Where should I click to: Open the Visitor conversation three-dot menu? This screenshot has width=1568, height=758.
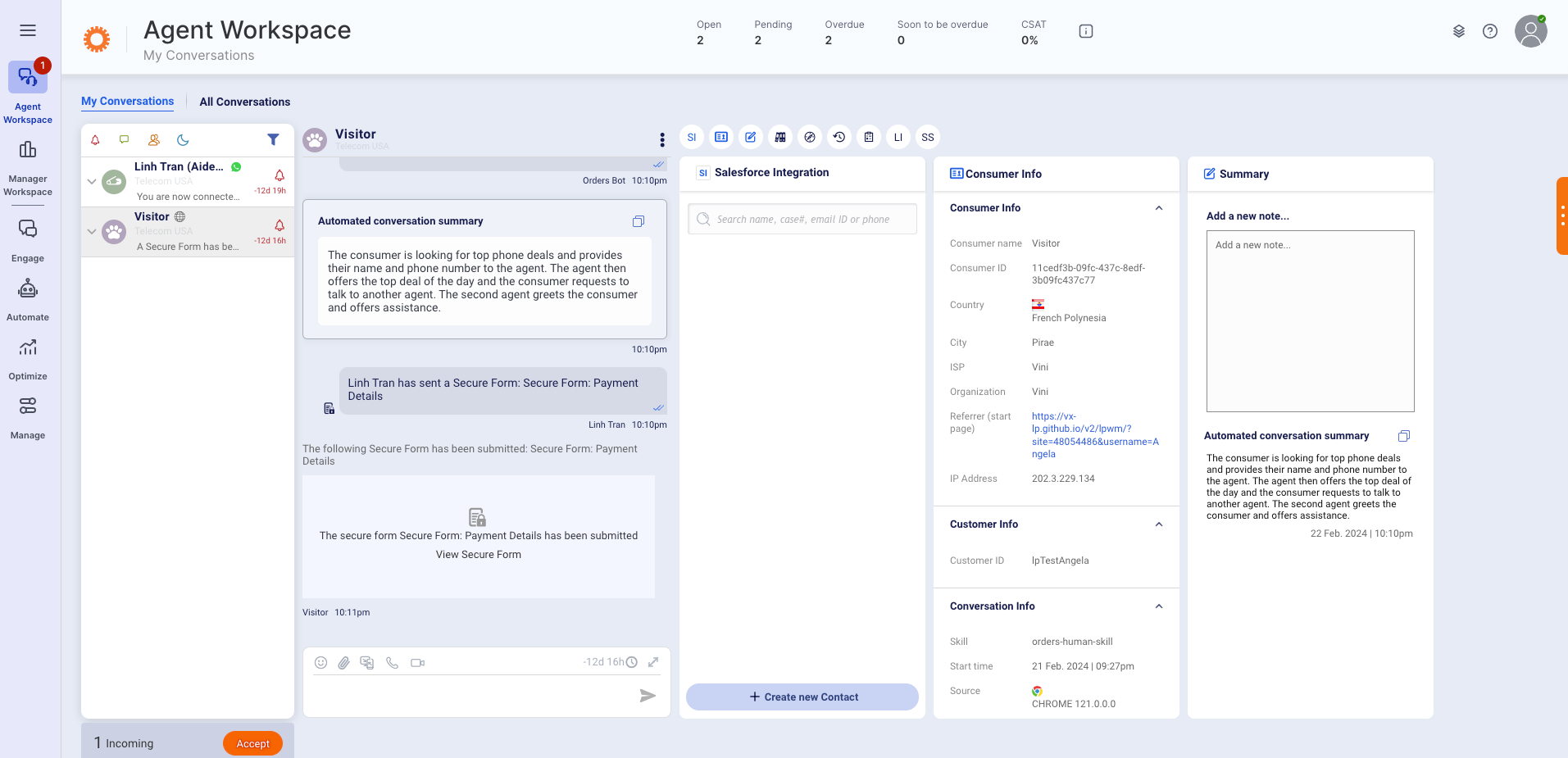coord(662,139)
